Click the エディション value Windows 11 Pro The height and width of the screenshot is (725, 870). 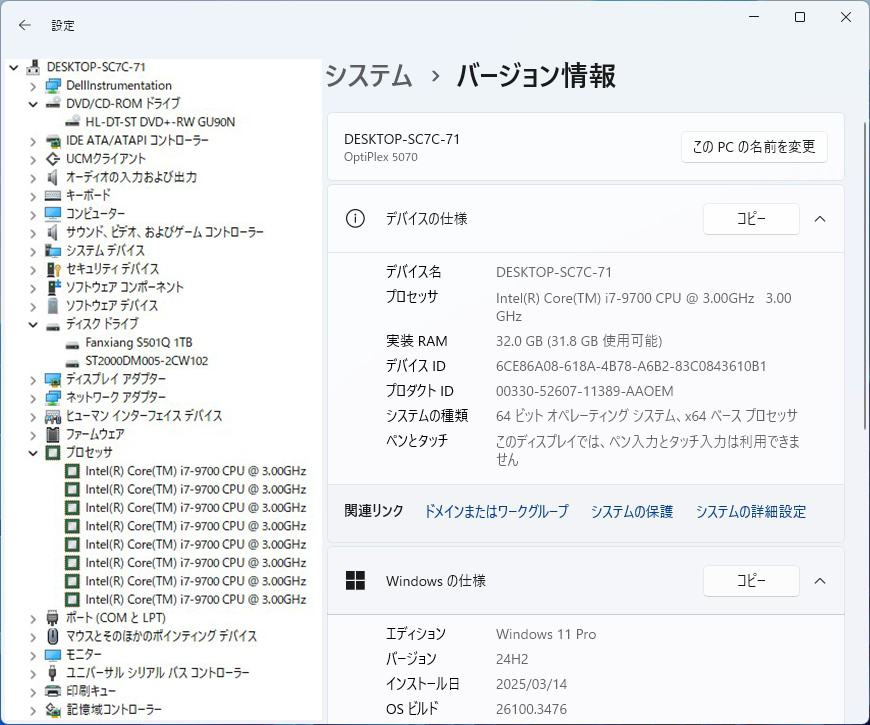point(546,634)
